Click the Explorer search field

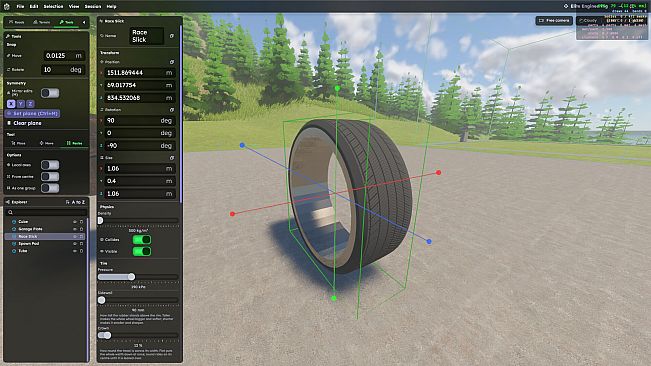tap(46, 212)
